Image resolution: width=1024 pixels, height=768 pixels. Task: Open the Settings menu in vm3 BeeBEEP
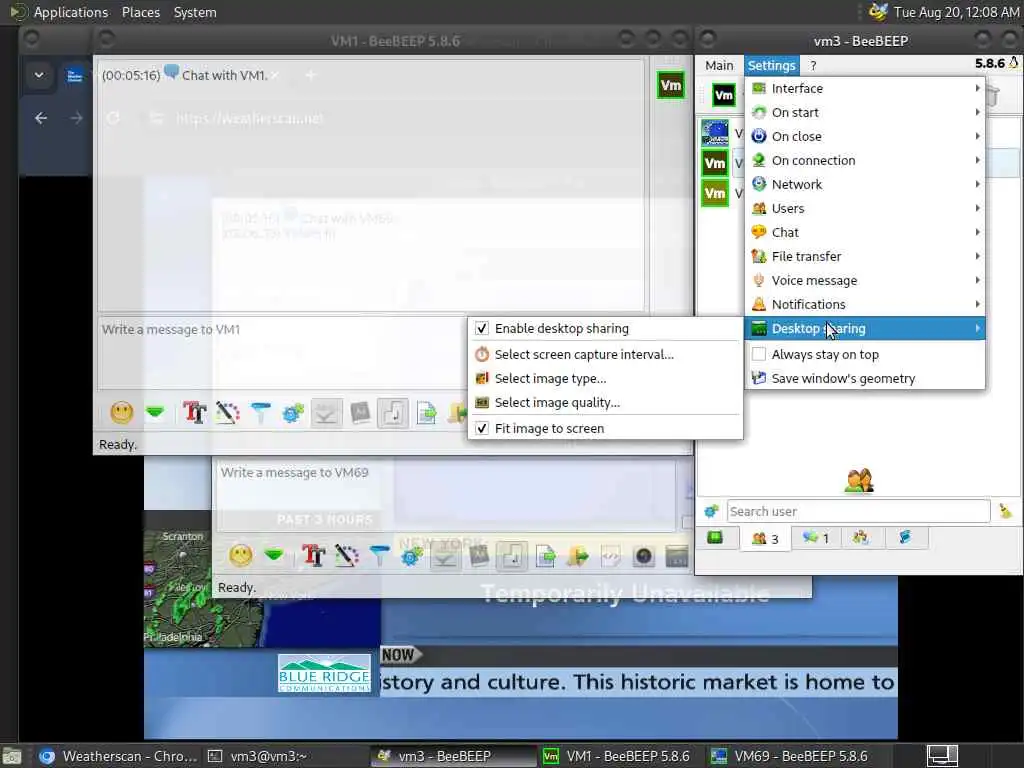pos(771,65)
